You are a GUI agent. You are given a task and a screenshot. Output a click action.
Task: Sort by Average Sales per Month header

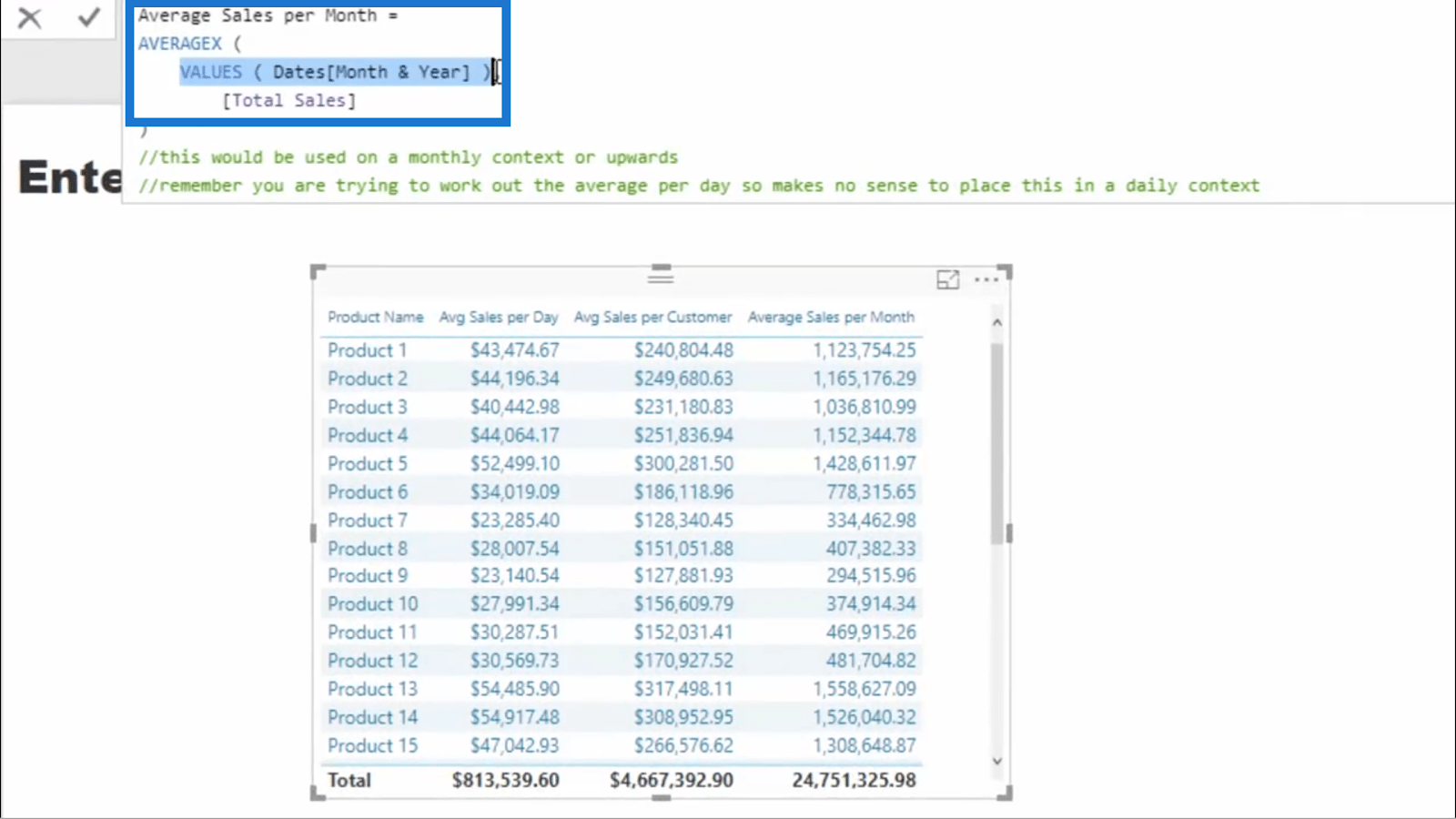[x=831, y=317]
